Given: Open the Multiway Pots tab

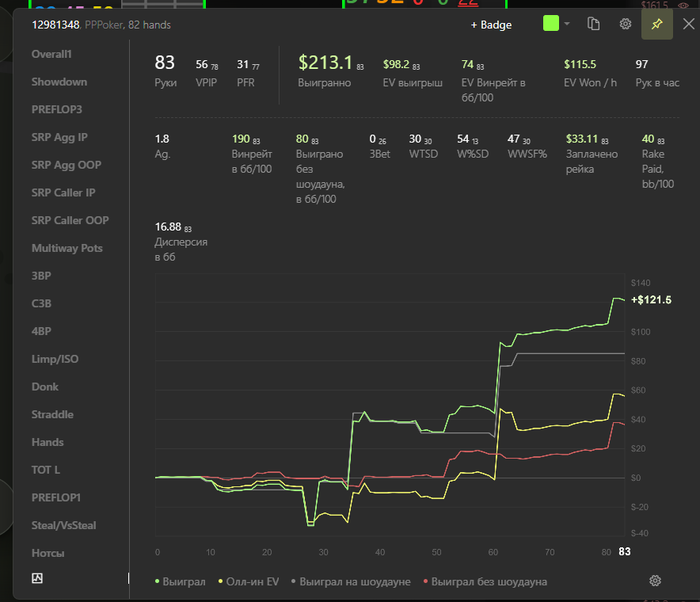Looking at the screenshot, I should (x=67, y=248).
